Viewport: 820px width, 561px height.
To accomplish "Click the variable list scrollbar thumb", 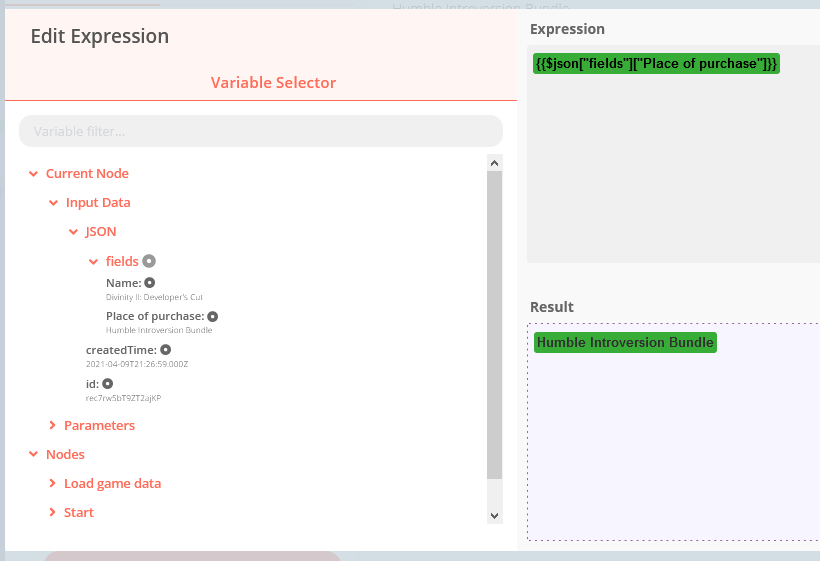I will [x=494, y=320].
